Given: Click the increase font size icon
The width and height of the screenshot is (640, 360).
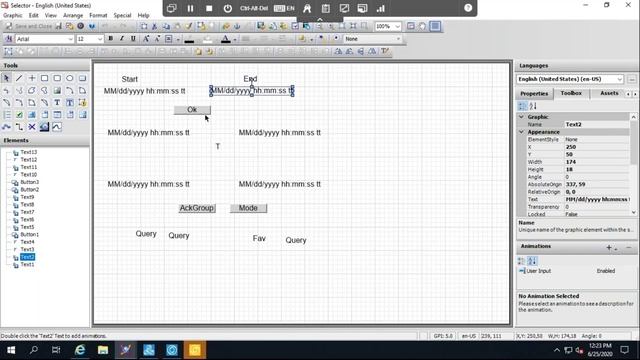Looking at the screenshot, I should coord(146,39).
